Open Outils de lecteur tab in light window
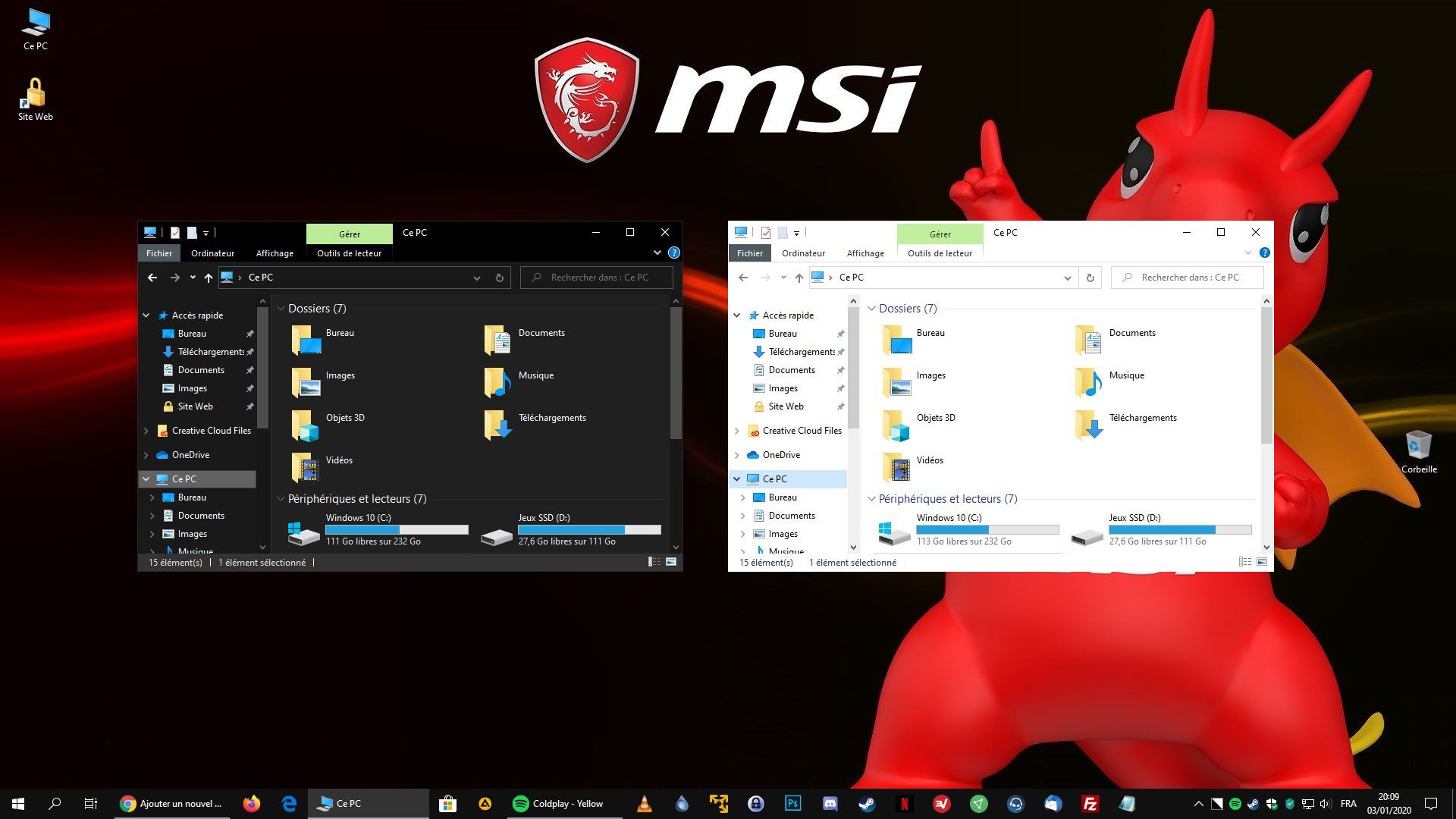This screenshot has height=819, width=1456. tap(940, 253)
